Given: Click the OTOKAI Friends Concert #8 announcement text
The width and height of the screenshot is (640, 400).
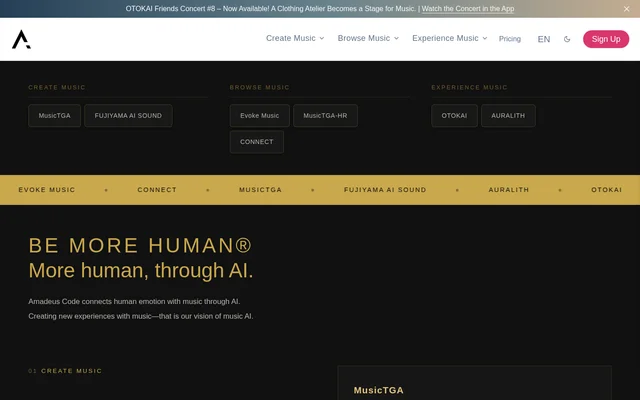Looking at the screenshot, I should click(271, 9).
